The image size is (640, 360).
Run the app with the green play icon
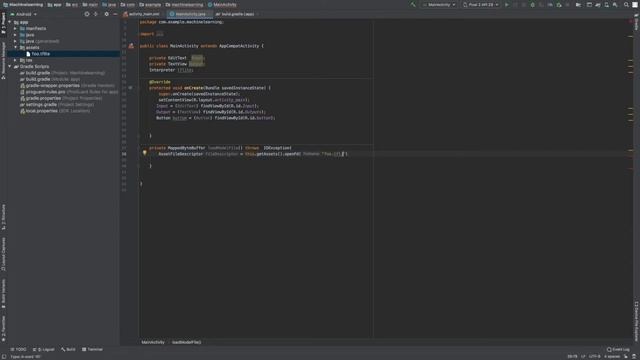[x=507, y=5]
